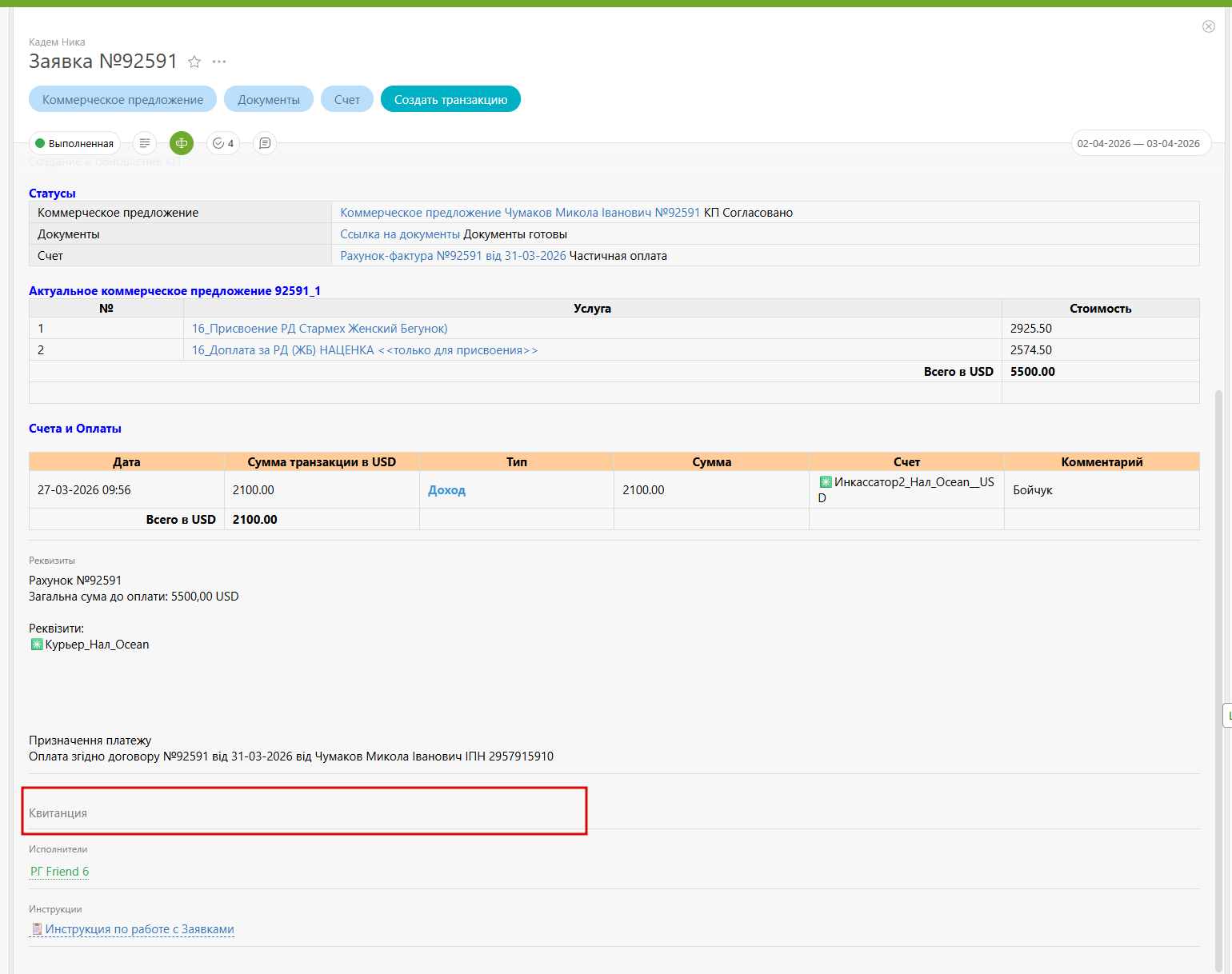Click Актуальное коммерческое предложение 92591_1 heading

click(174, 291)
